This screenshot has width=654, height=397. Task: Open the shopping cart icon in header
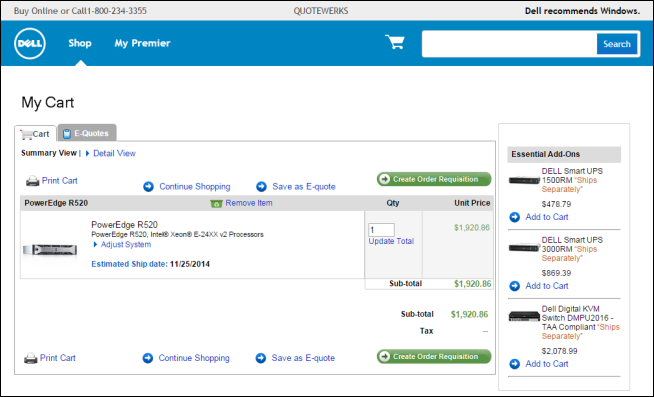(395, 42)
